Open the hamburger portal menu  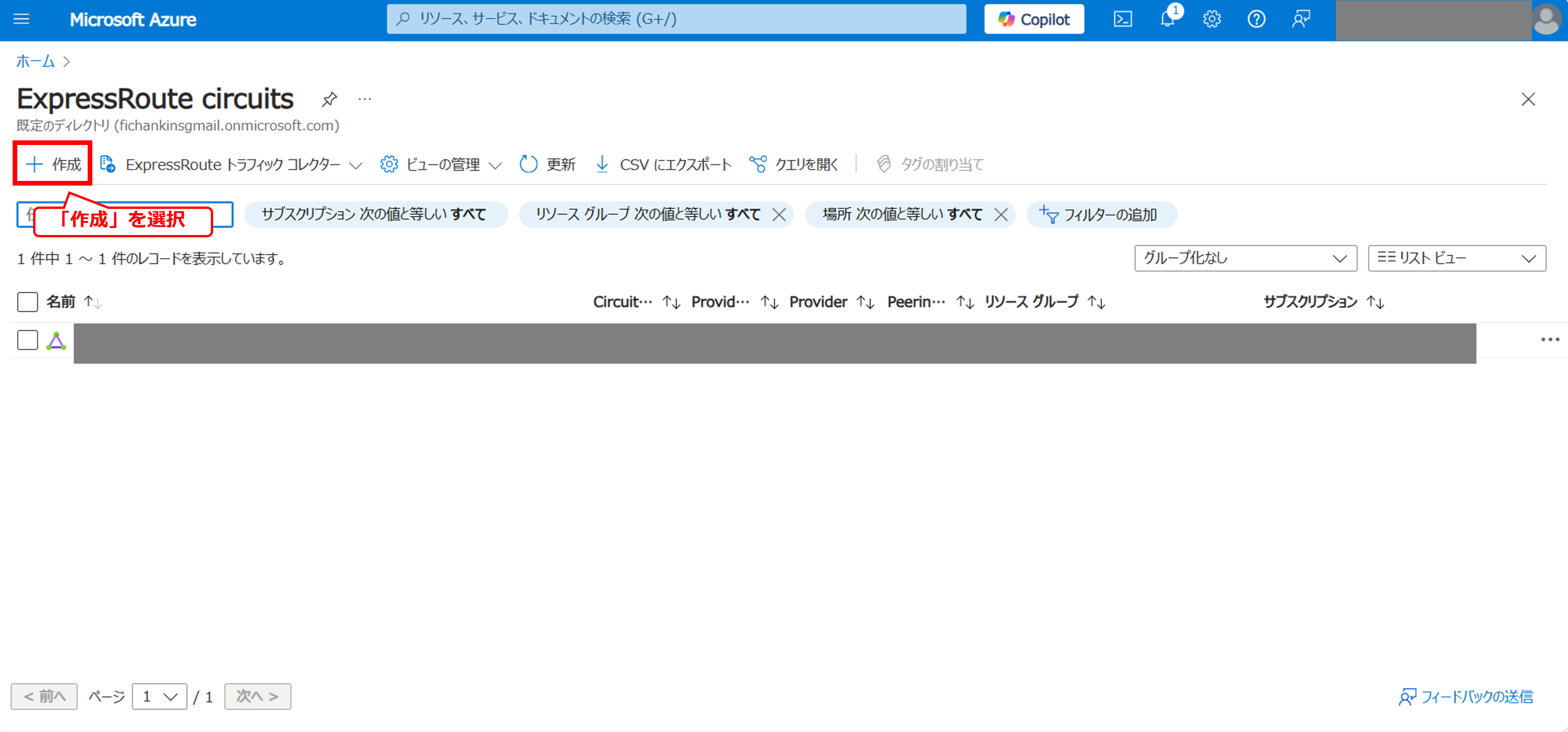(x=21, y=20)
